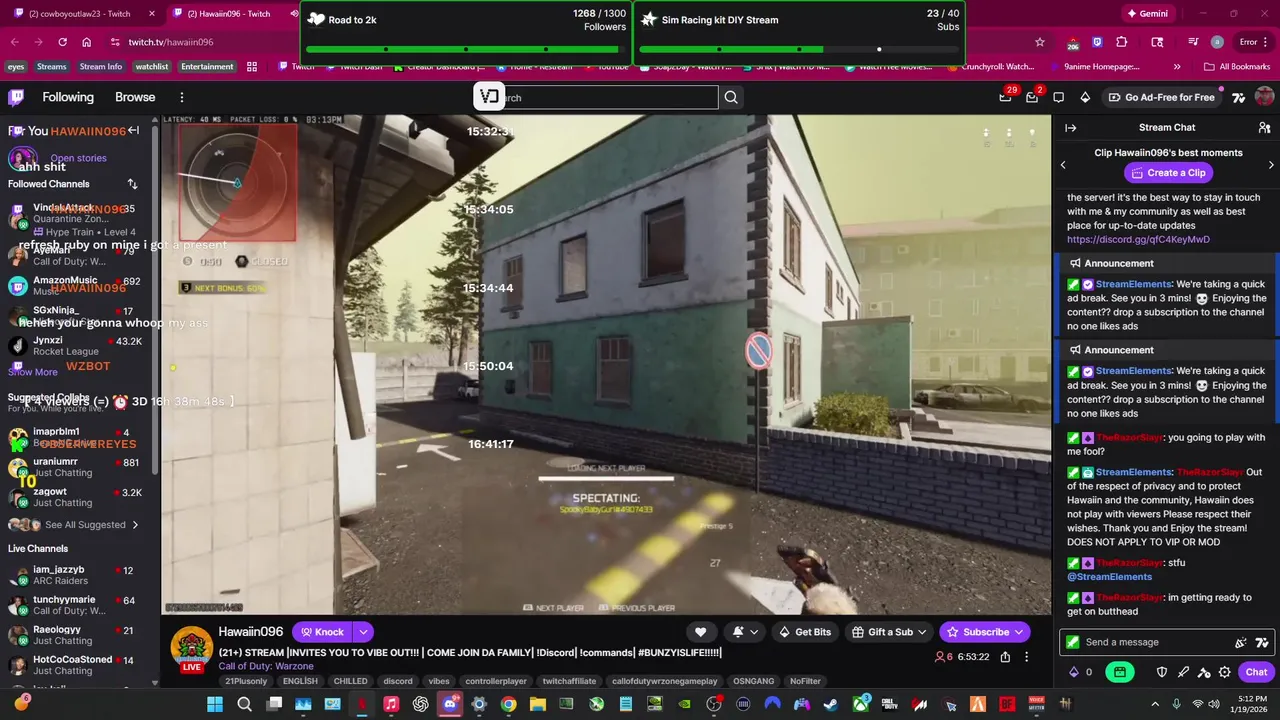Open the emote picker in the message box

tap(1241, 642)
